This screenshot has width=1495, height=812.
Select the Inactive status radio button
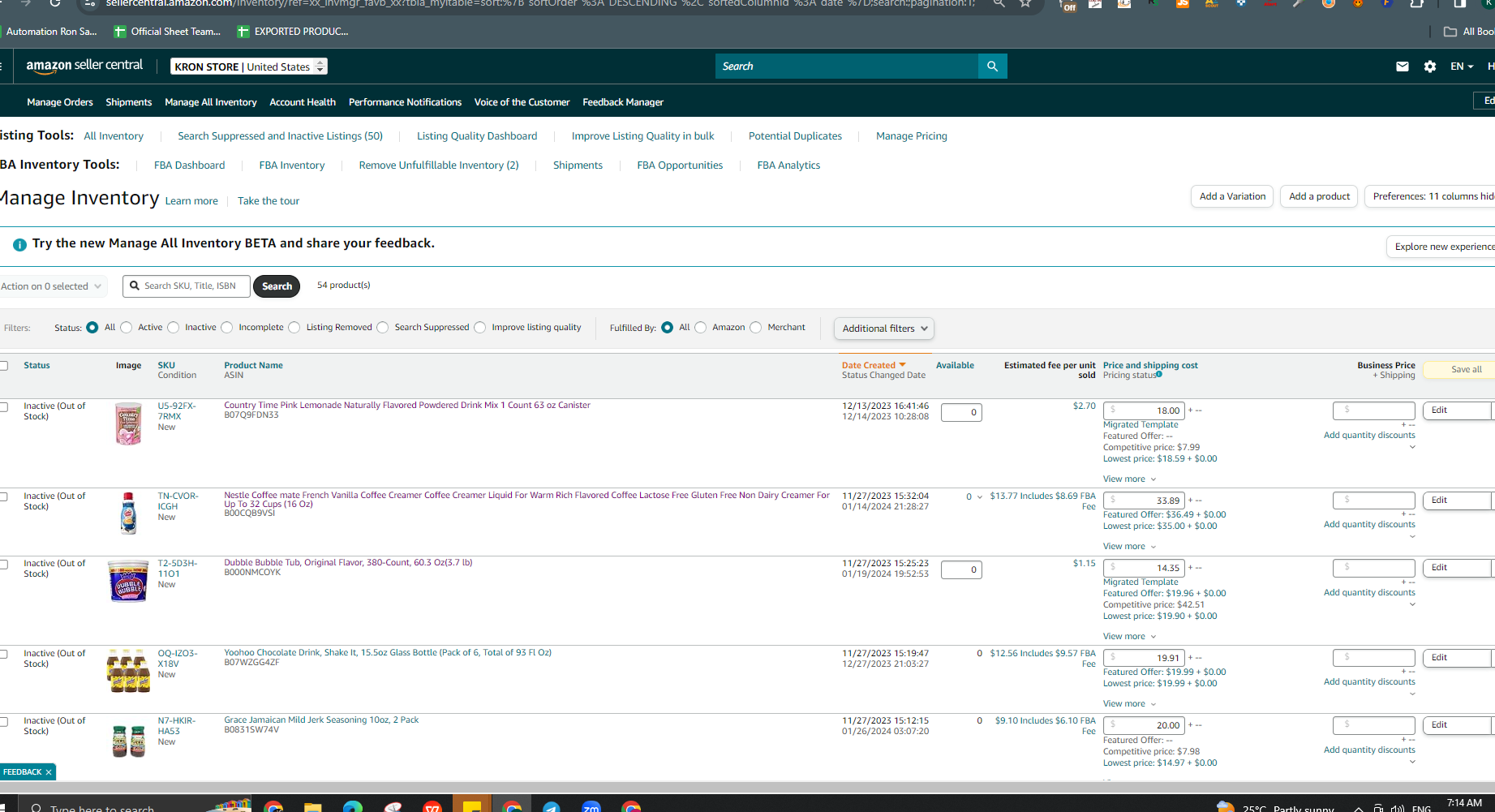coord(173,328)
